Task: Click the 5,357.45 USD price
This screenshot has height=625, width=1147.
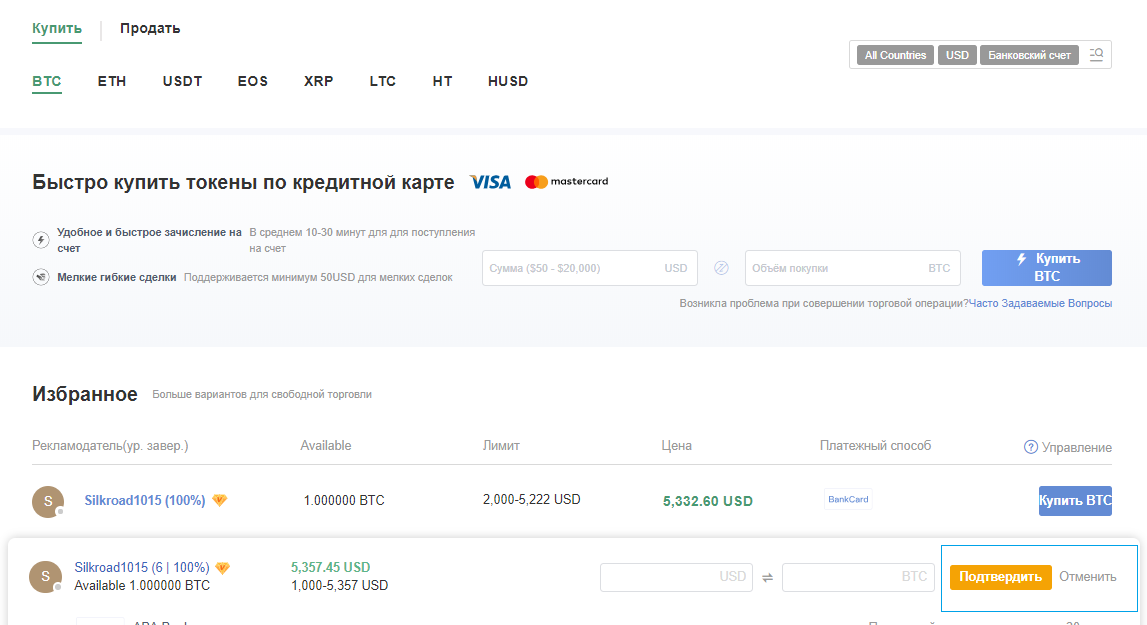Action: [x=331, y=567]
